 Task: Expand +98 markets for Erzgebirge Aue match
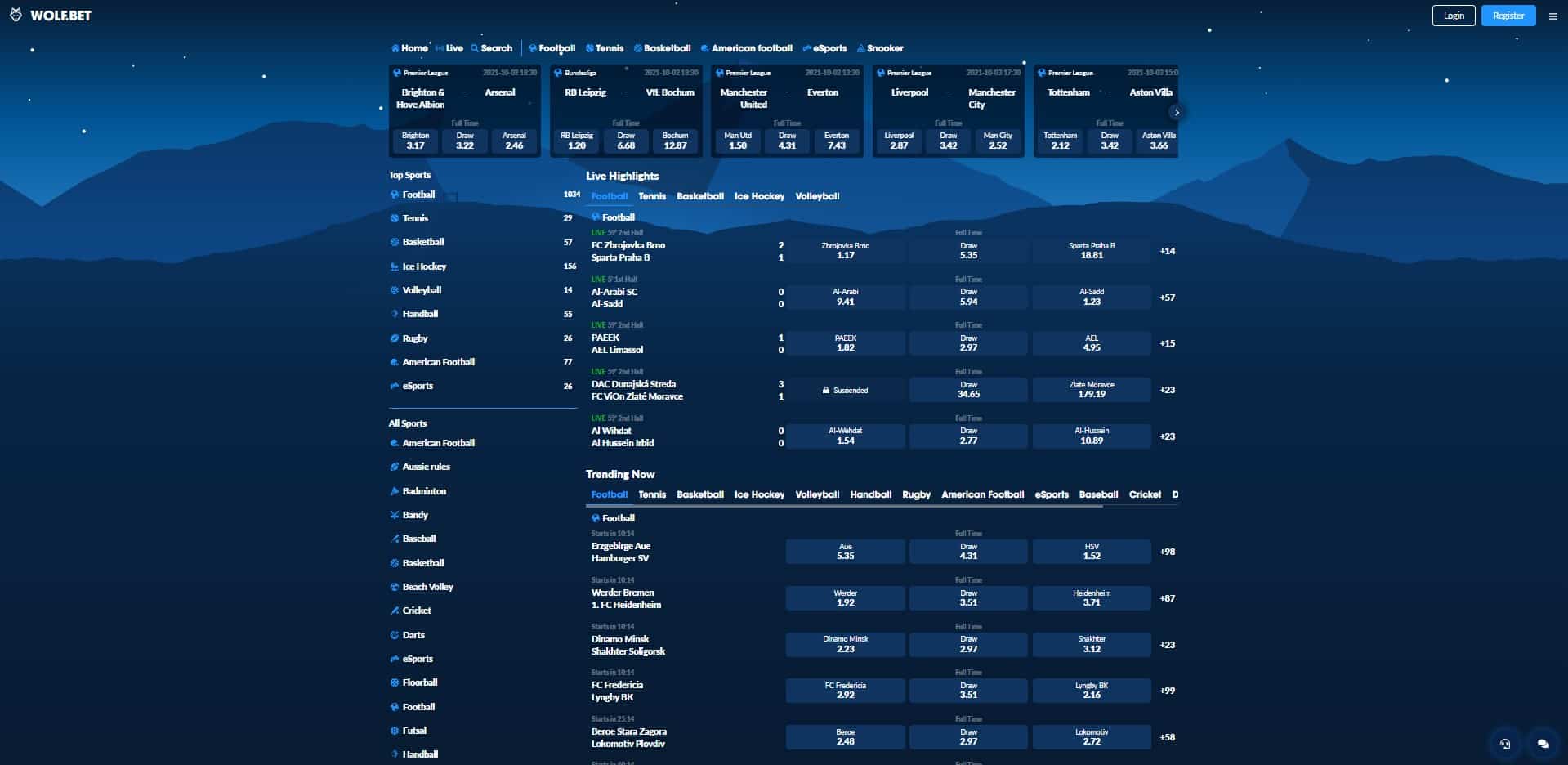(1168, 552)
